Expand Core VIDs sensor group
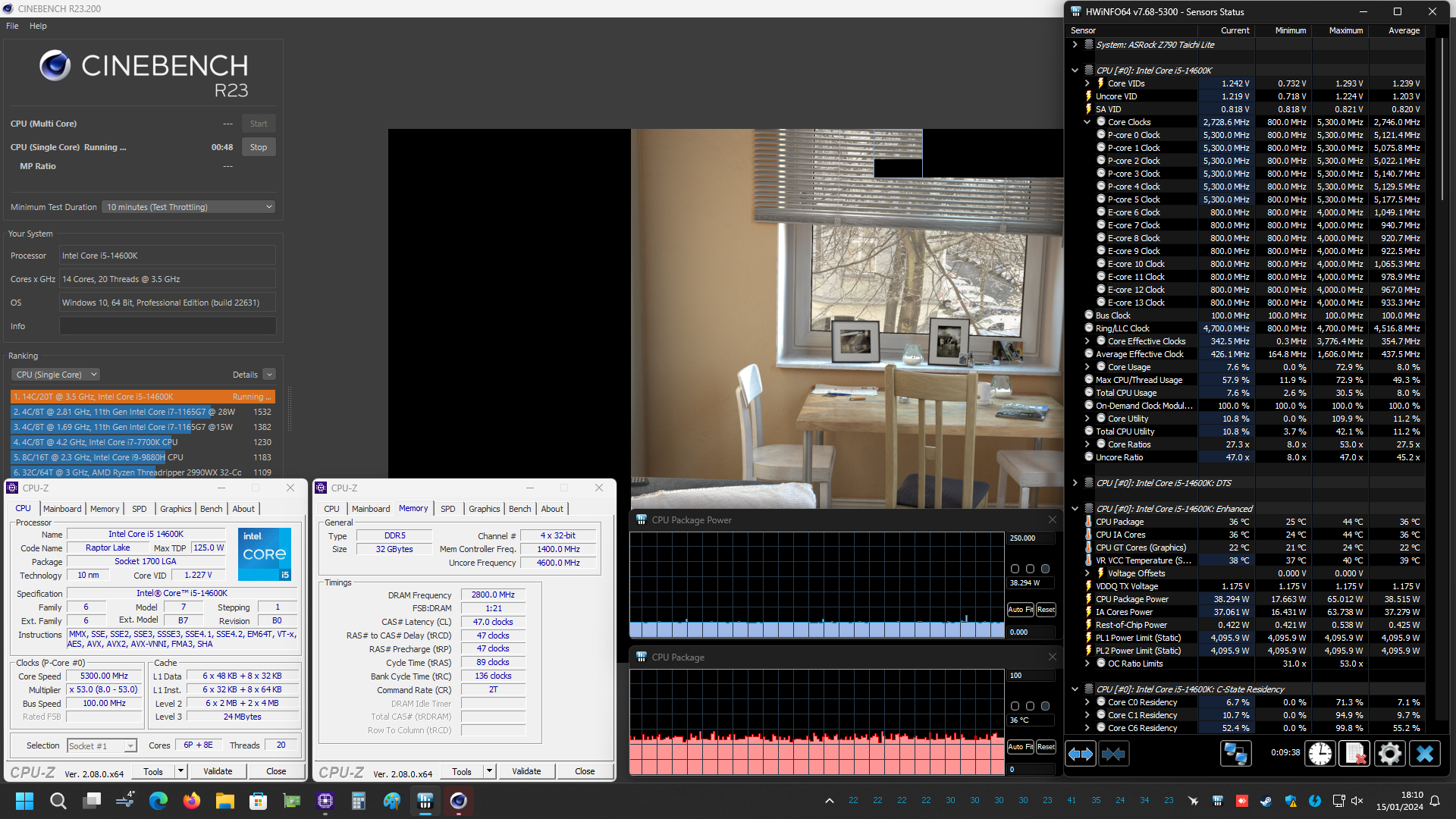This screenshot has width=1456, height=819. [1087, 83]
